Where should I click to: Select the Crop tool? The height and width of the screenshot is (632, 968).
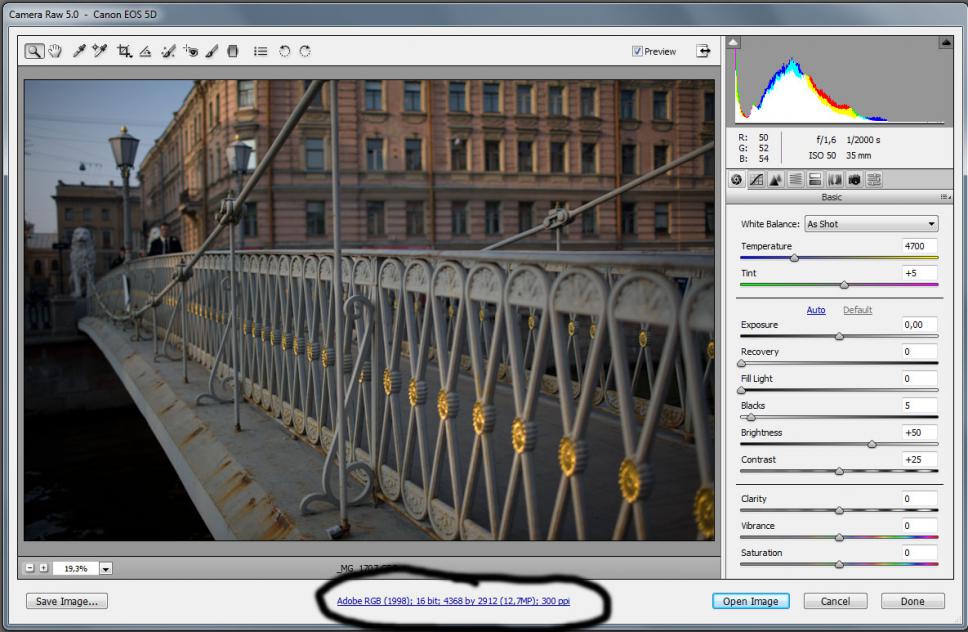coord(124,51)
